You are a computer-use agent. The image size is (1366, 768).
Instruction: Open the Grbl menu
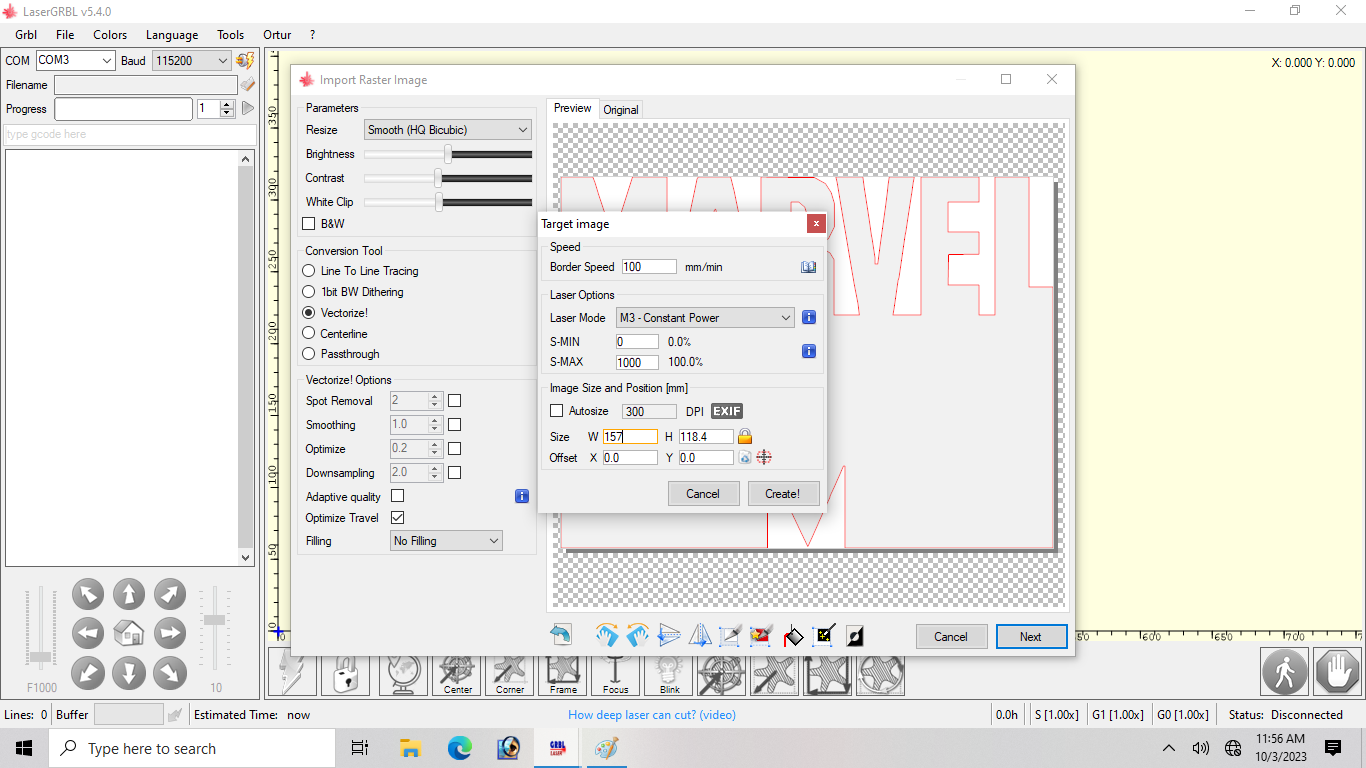26,35
